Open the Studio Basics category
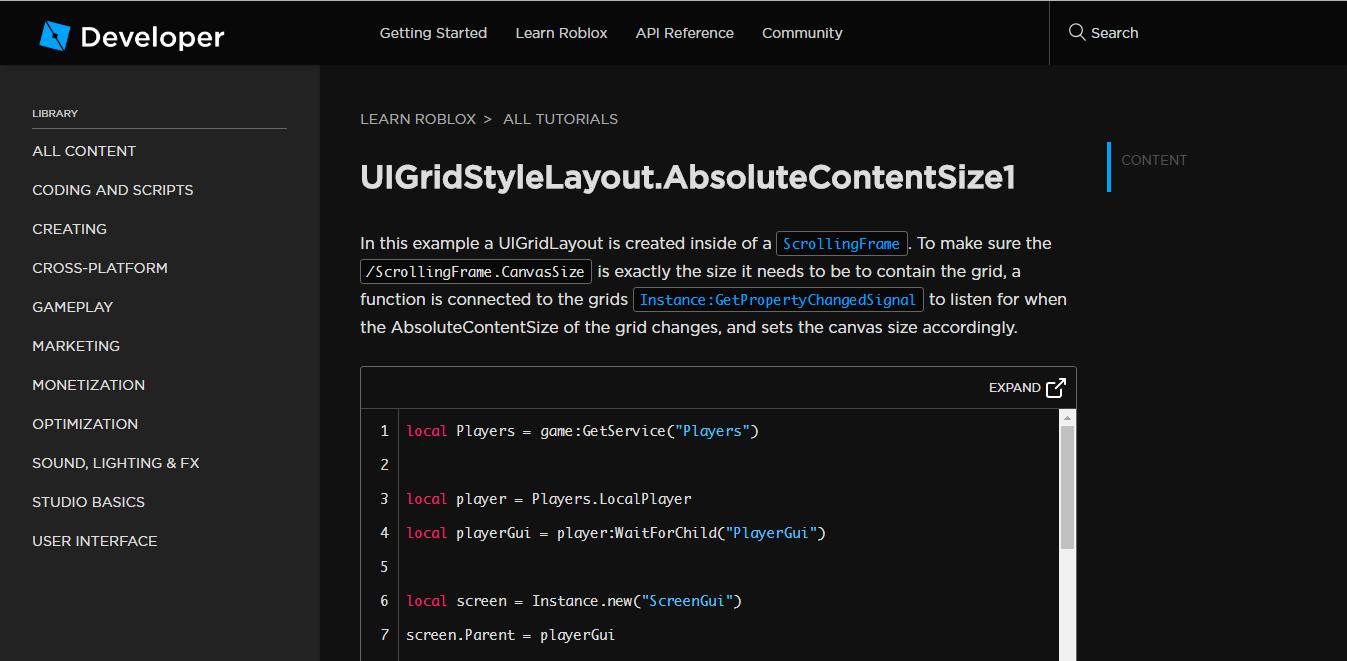 point(88,502)
